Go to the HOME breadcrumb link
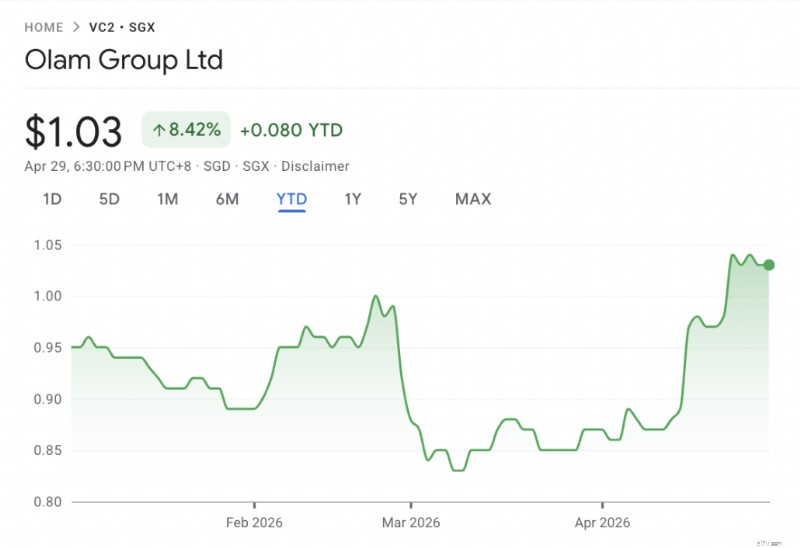The image size is (800, 548). 44,27
